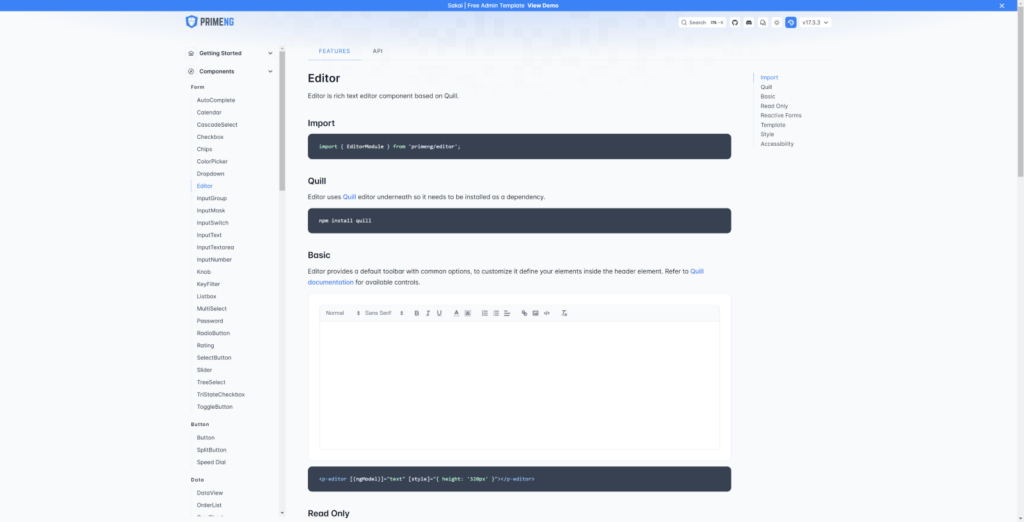Viewport: 1024px width, 522px height.
Task: Insert a link using the editor toolbar
Action: point(524,314)
